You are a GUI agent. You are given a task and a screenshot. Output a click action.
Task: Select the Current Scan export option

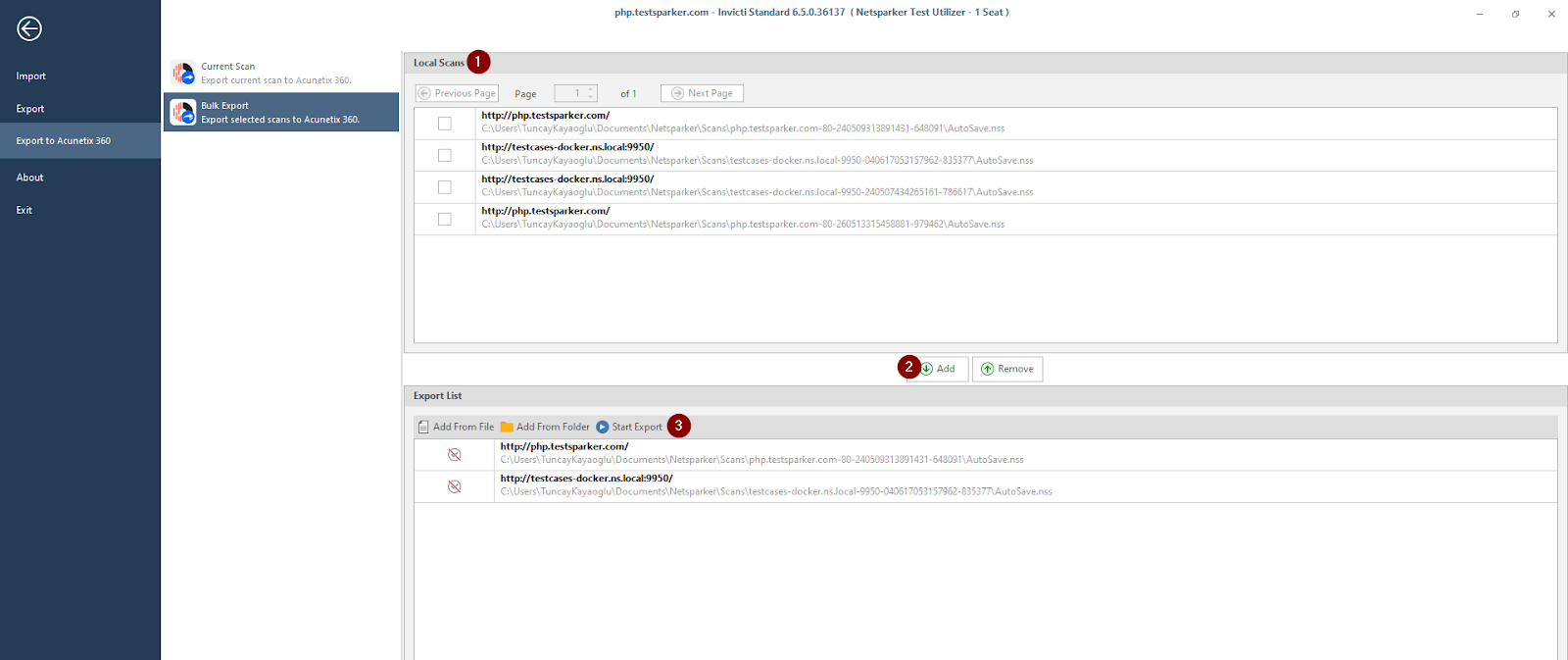pyautogui.click(x=281, y=74)
